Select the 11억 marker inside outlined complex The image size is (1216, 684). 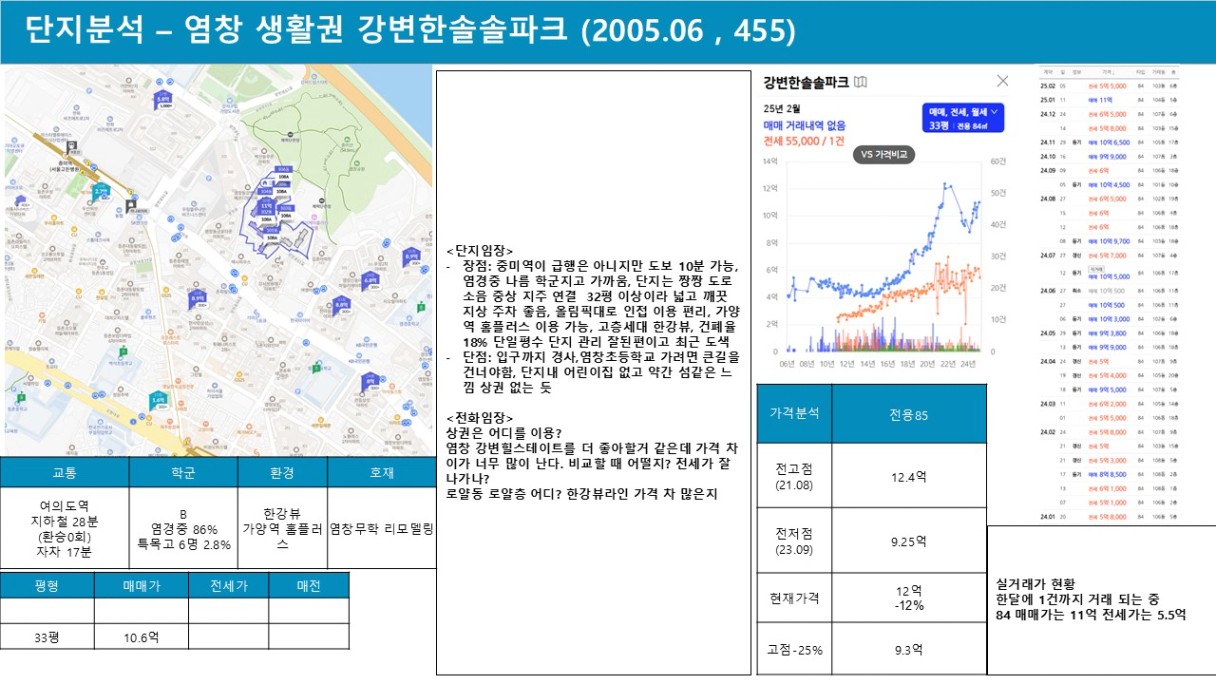click(x=266, y=208)
